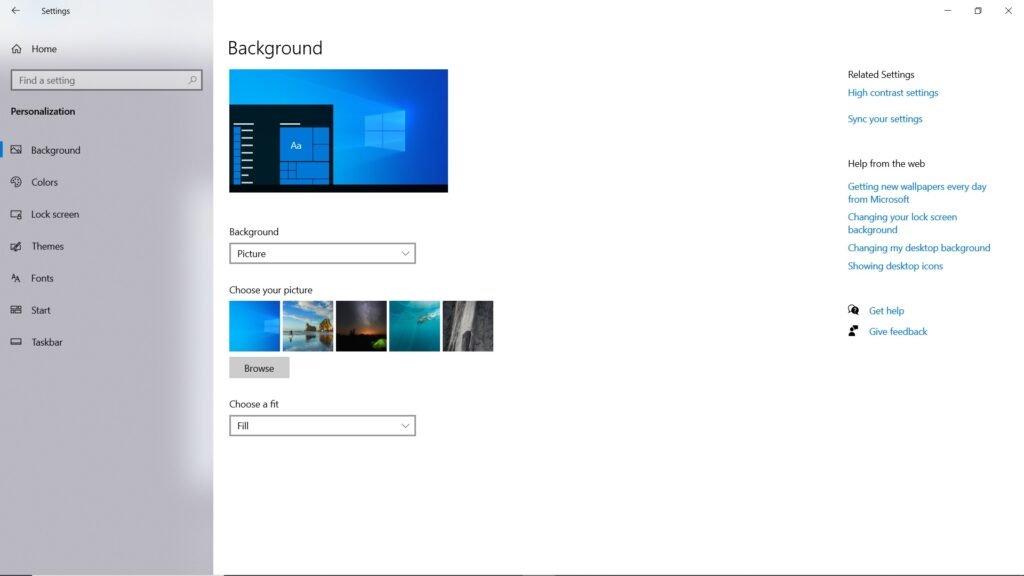
Task: Click the Browse button
Action: tap(259, 368)
